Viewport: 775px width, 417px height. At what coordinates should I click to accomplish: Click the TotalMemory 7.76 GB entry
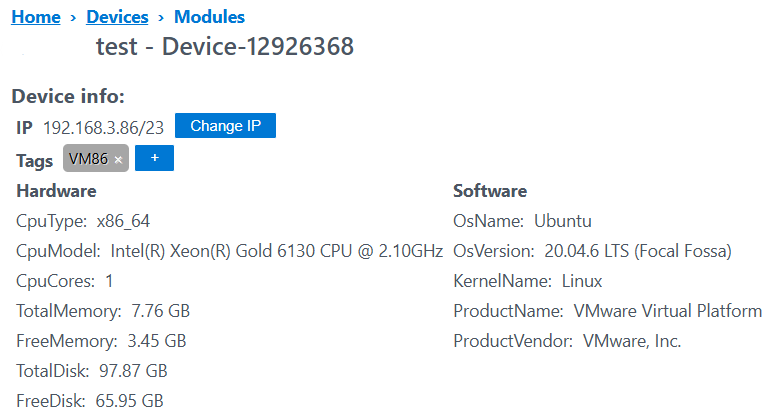(x=103, y=311)
